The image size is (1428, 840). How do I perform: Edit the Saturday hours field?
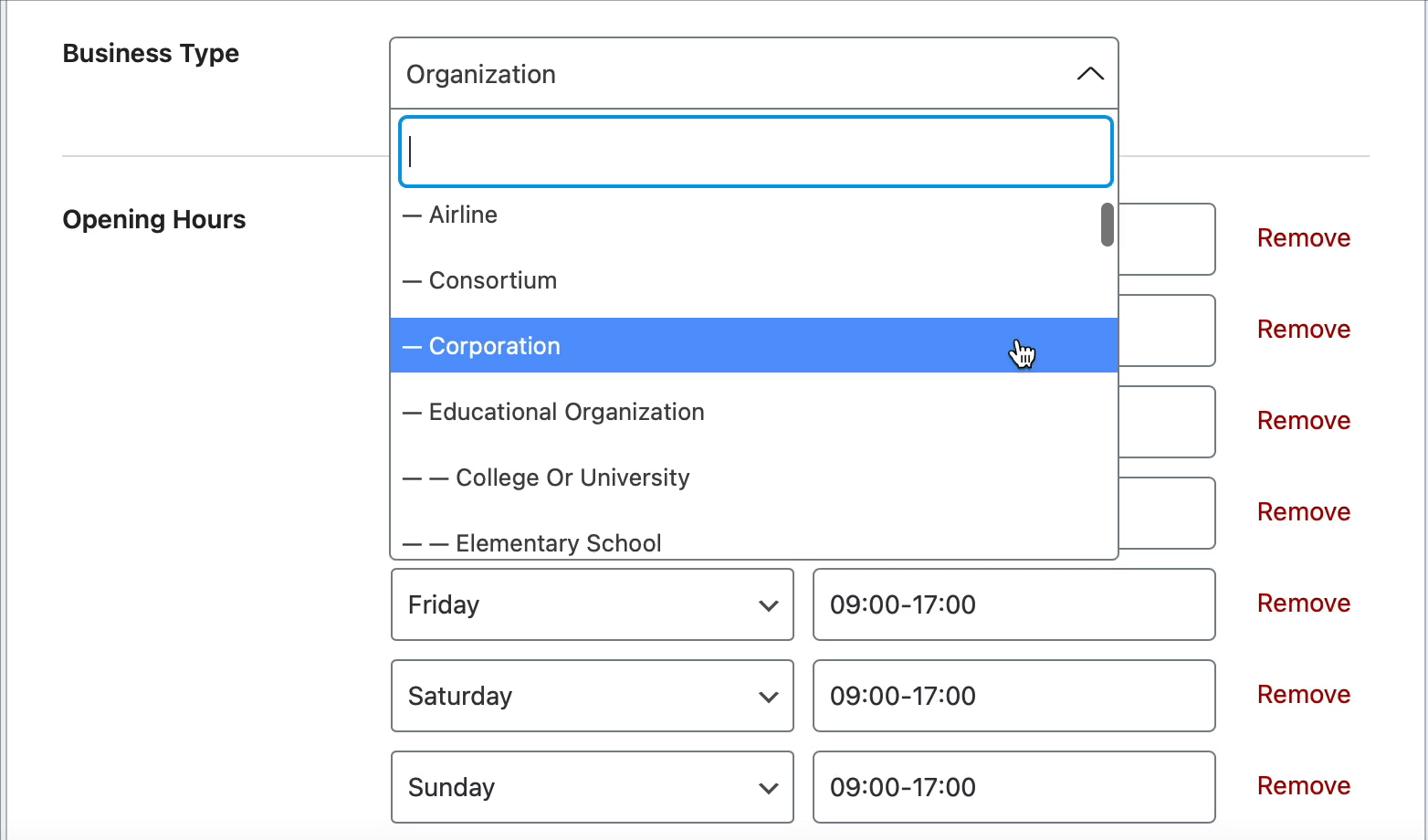[1013, 696]
